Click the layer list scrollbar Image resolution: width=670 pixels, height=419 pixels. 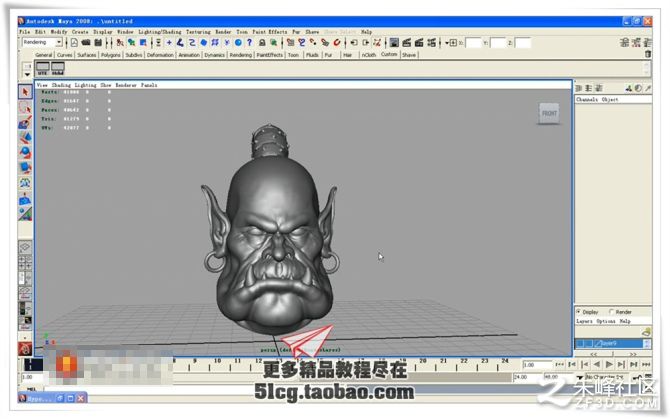click(x=647, y=343)
